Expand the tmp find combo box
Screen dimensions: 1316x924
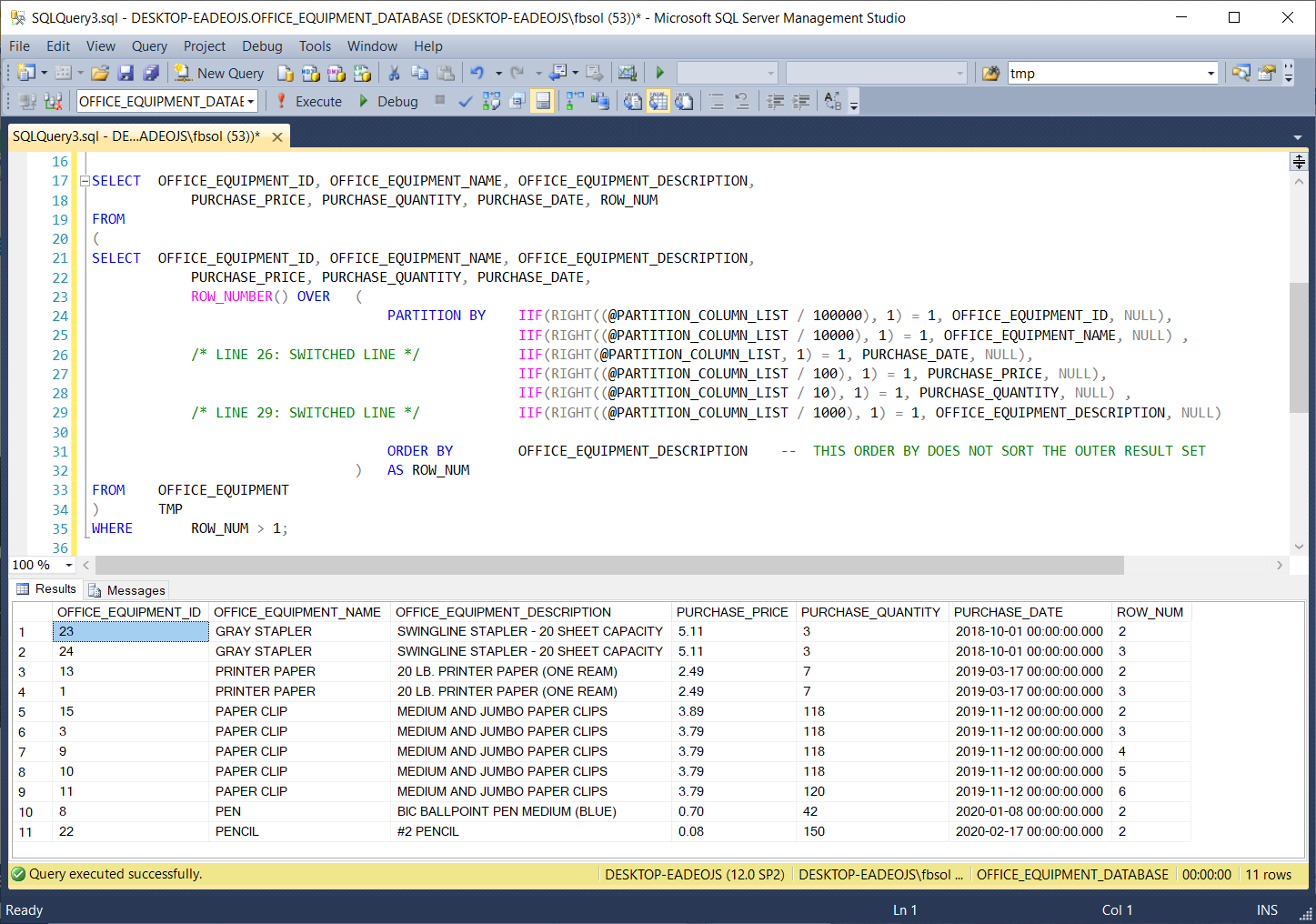click(1211, 74)
